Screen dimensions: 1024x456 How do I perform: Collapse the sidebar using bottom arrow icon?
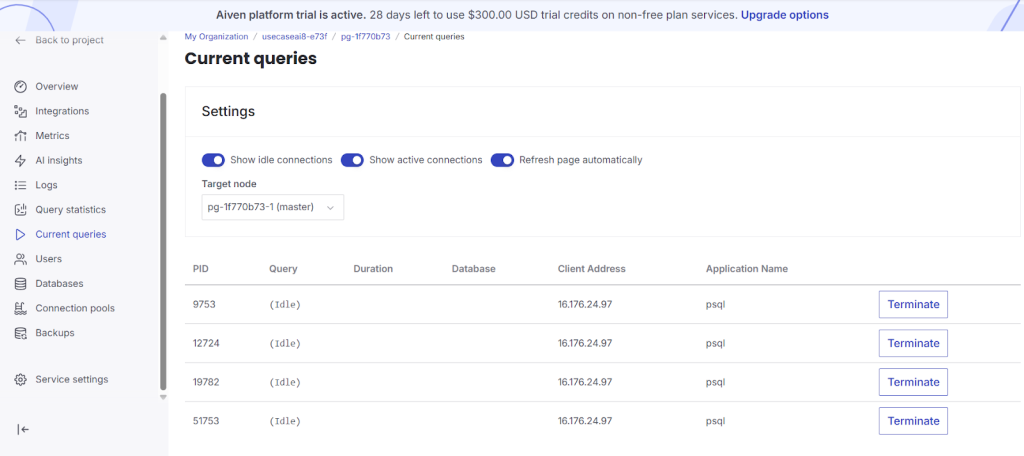click(23, 429)
